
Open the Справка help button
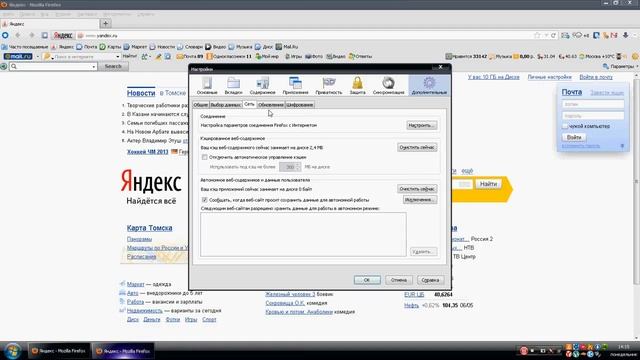click(430, 280)
